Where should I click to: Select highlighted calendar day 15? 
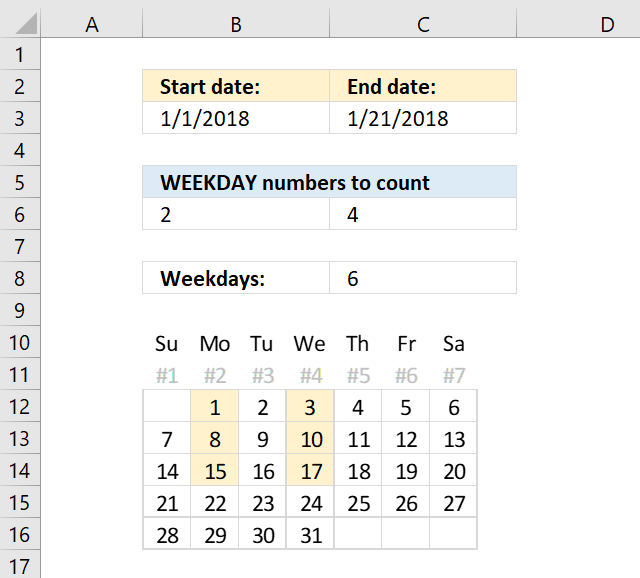click(x=215, y=472)
